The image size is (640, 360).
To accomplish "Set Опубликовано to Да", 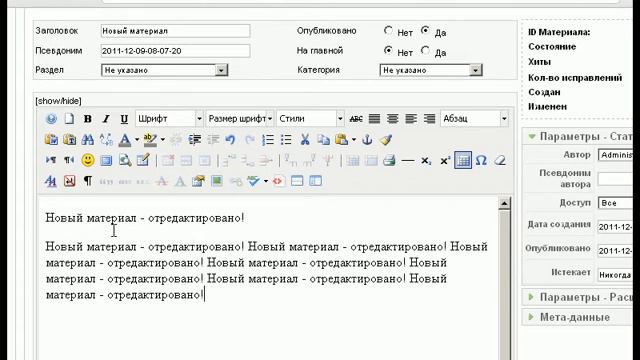I will pos(425,31).
